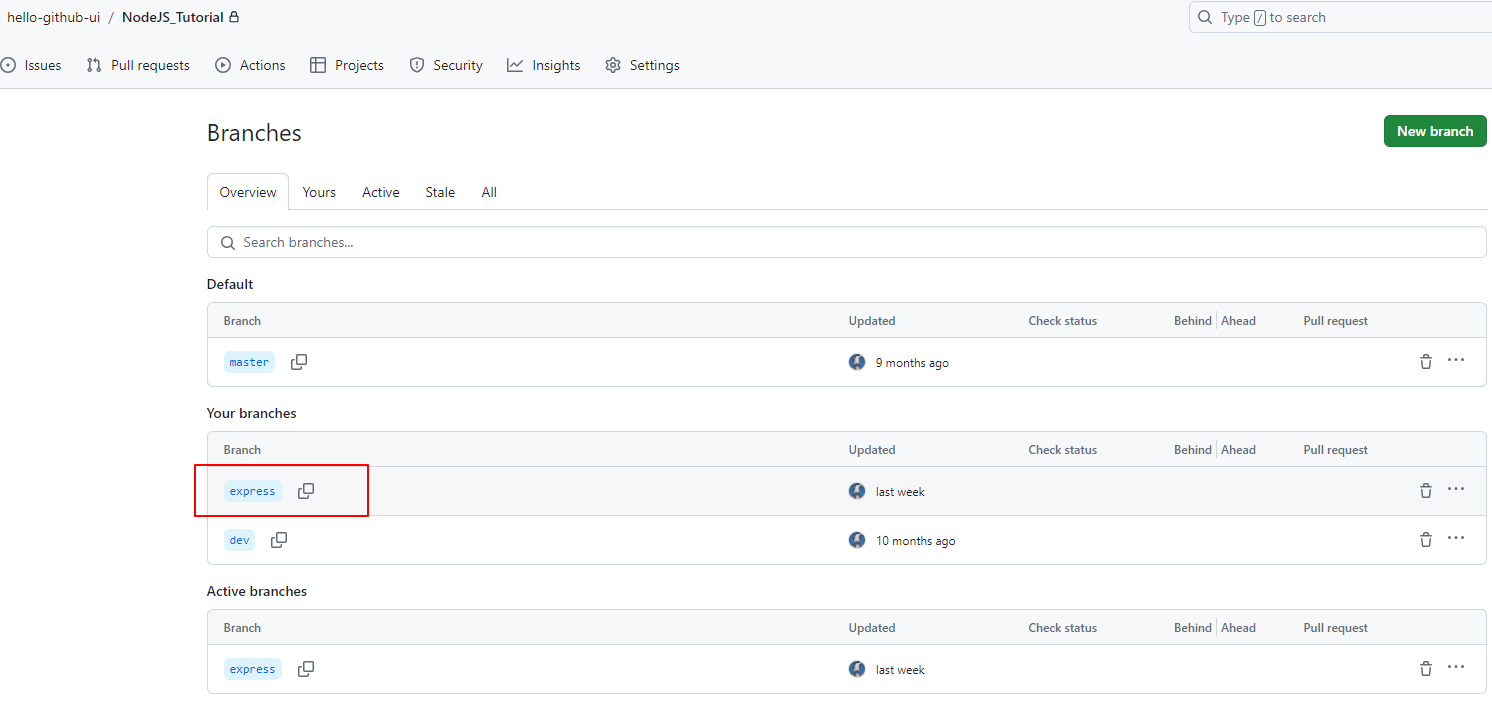Click author avatar for express in Your branches
Screen dimensions: 1492x709
point(857,491)
